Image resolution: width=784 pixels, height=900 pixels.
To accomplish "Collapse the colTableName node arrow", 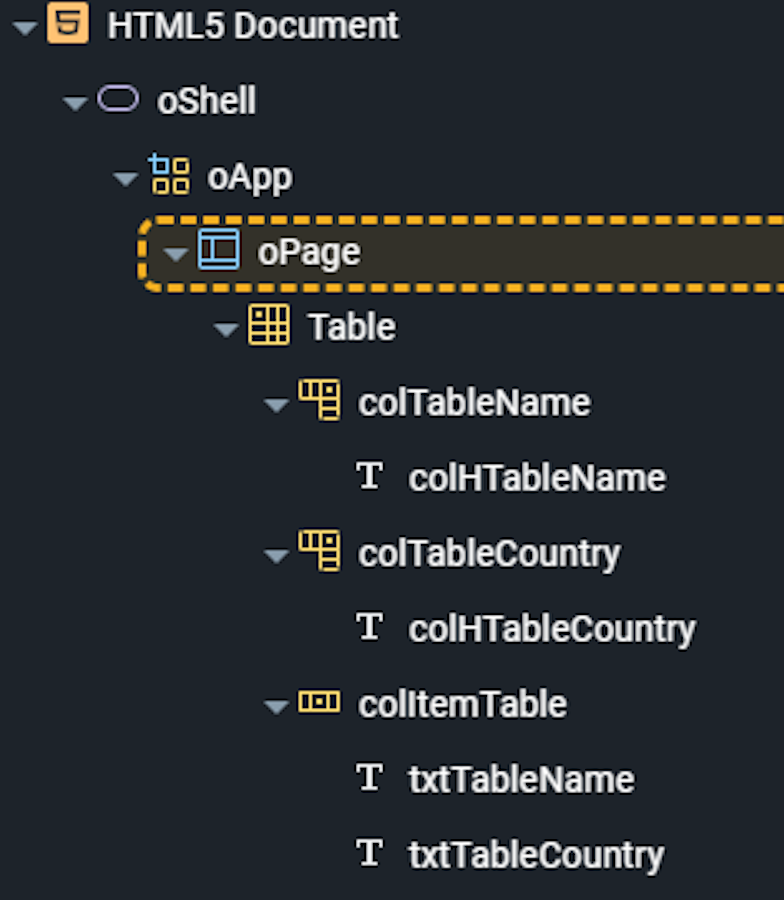I will click(x=276, y=405).
